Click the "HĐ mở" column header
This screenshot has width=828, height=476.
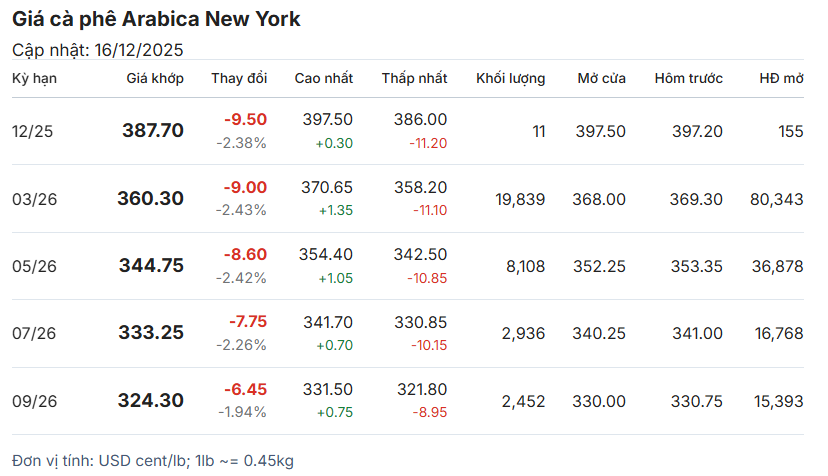781,78
